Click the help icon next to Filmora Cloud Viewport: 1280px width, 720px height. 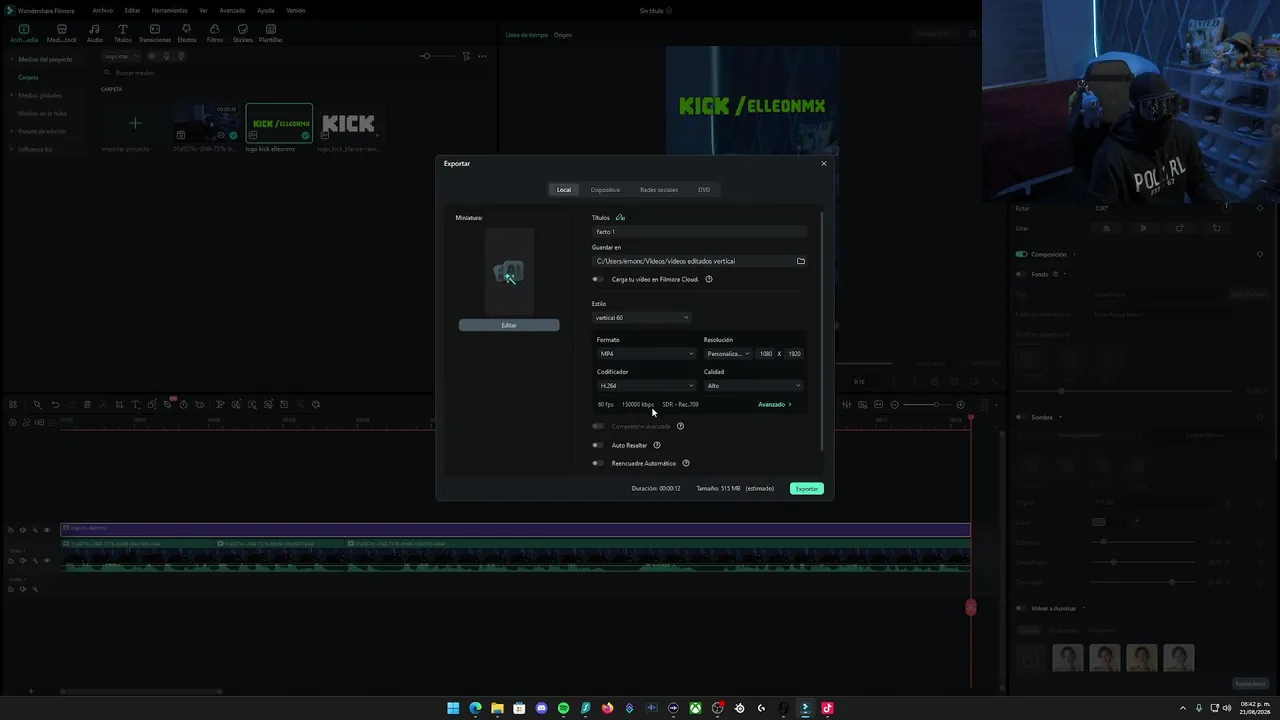(709, 279)
